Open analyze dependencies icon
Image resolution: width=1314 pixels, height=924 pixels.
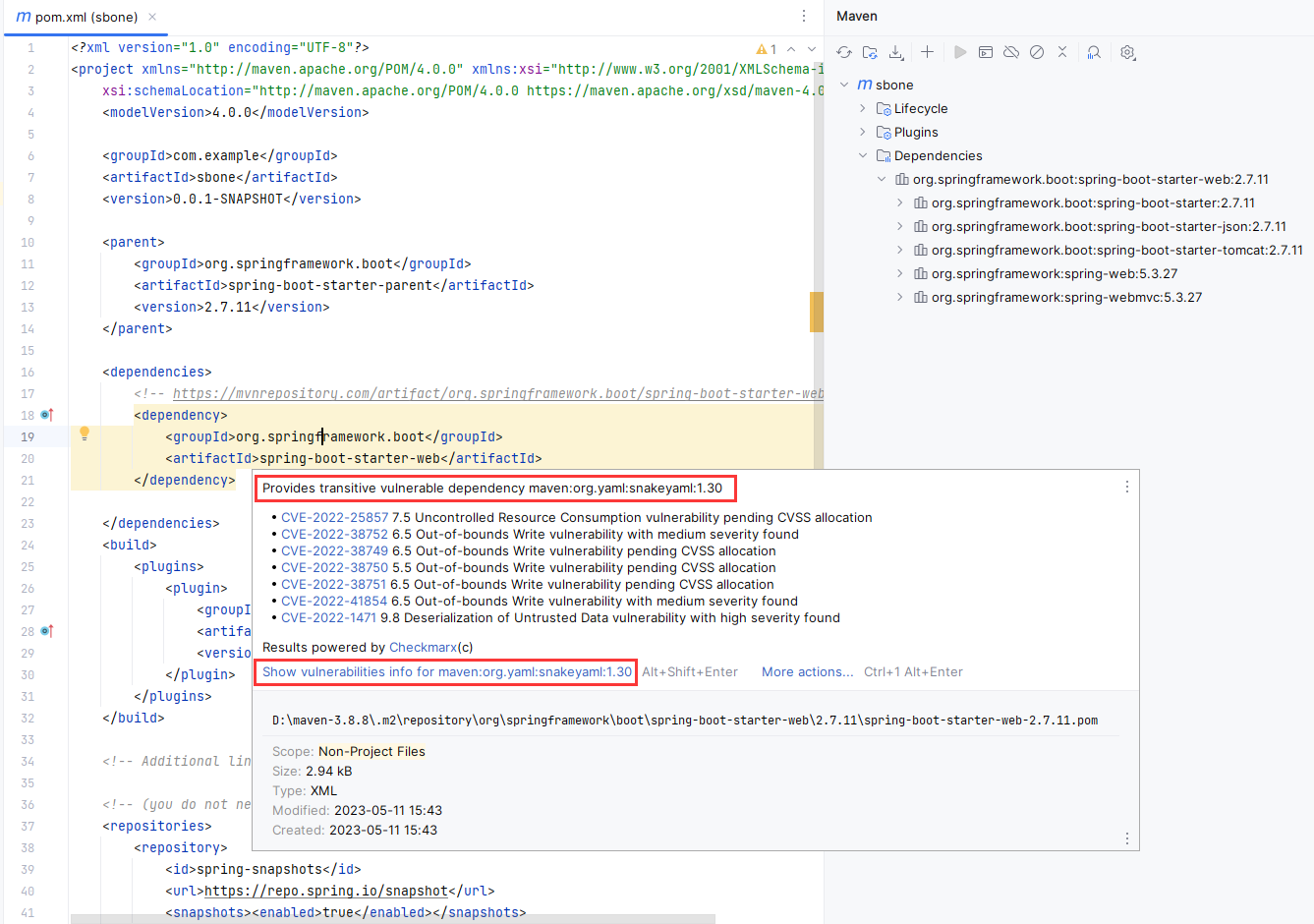click(1094, 52)
